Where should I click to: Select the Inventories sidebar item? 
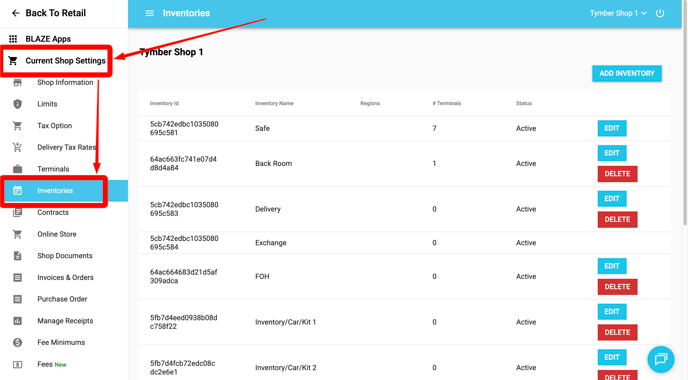(x=64, y=190)
